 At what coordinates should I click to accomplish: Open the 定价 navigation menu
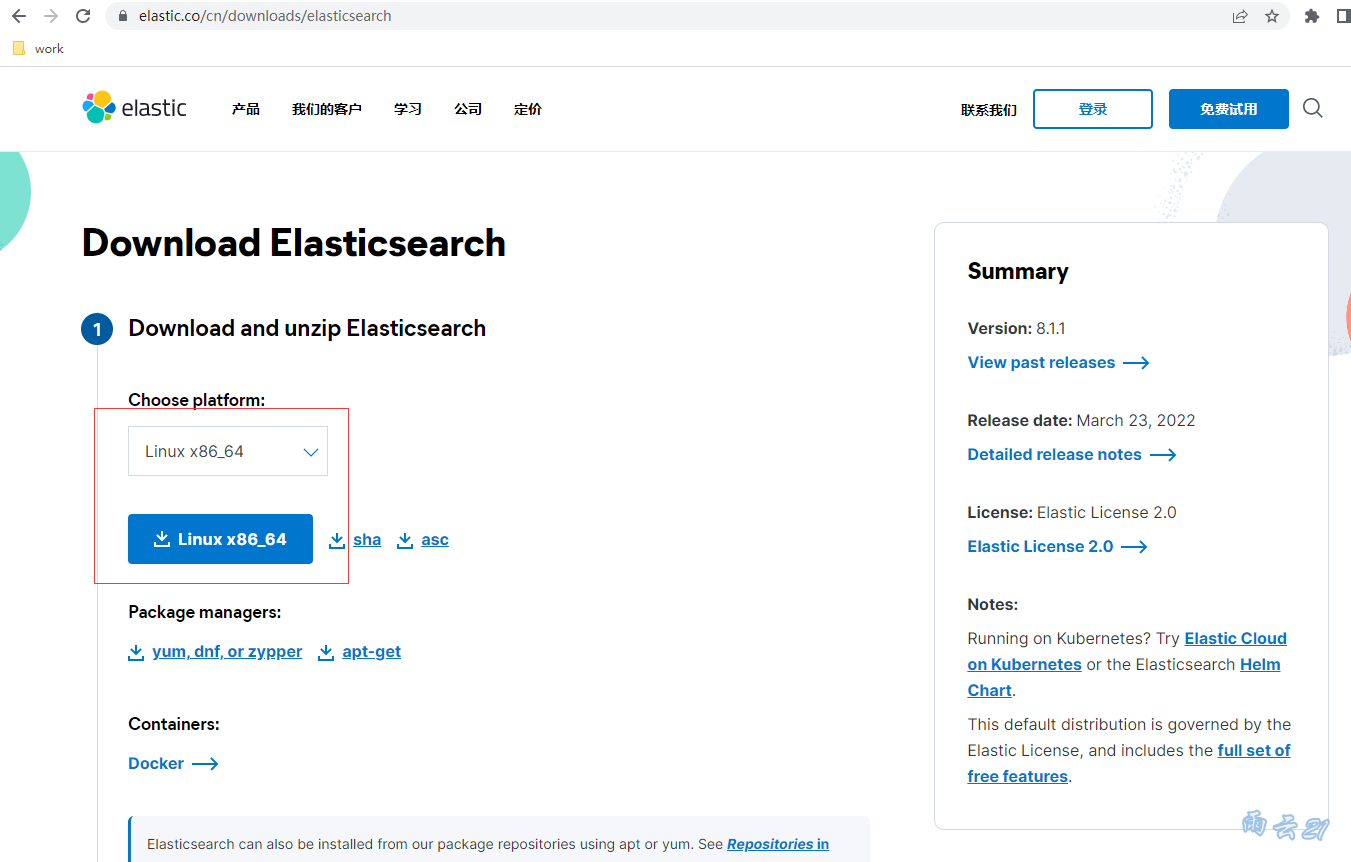click(527, 108)
